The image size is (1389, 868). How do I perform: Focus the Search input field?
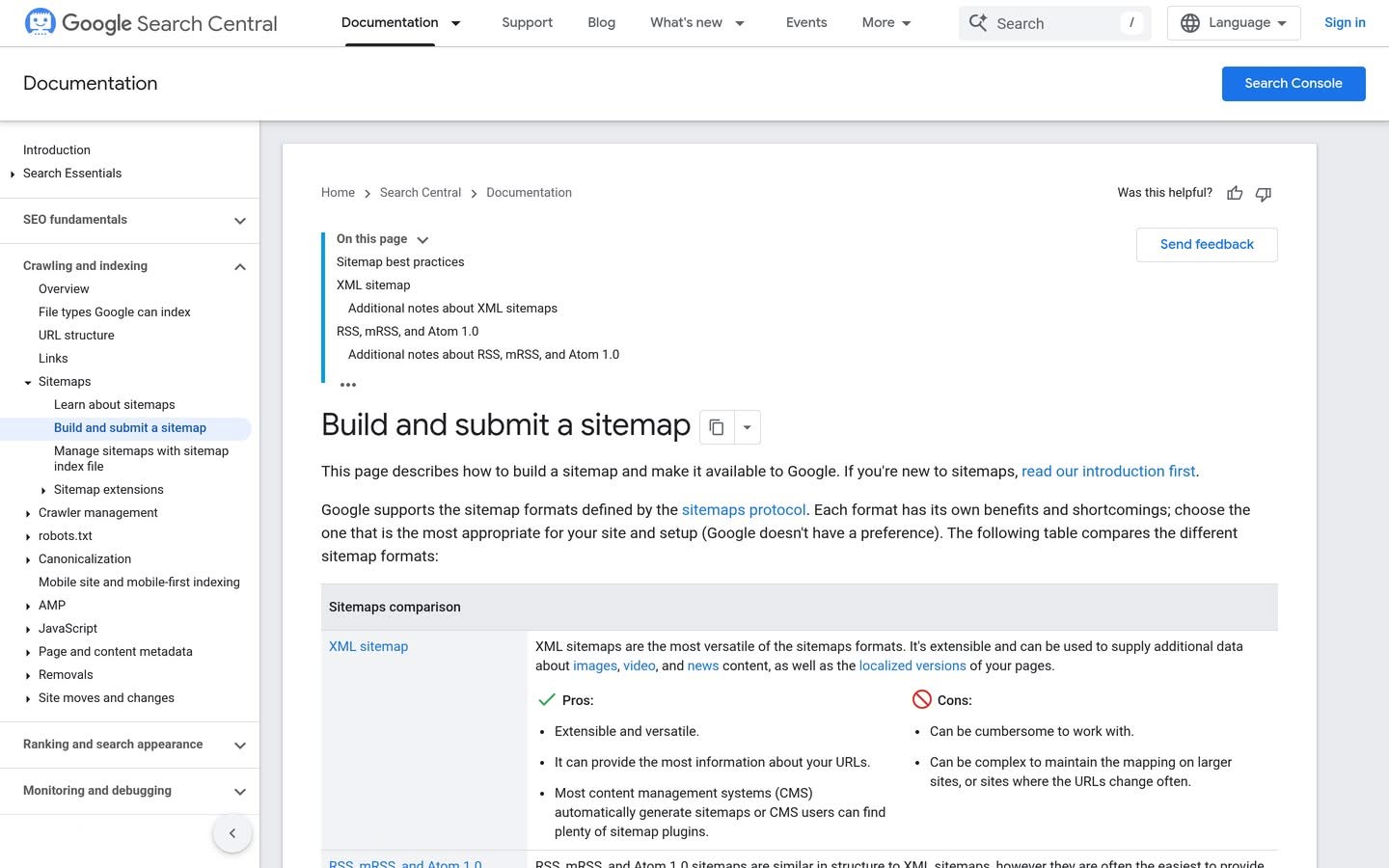click(1054, 23)
